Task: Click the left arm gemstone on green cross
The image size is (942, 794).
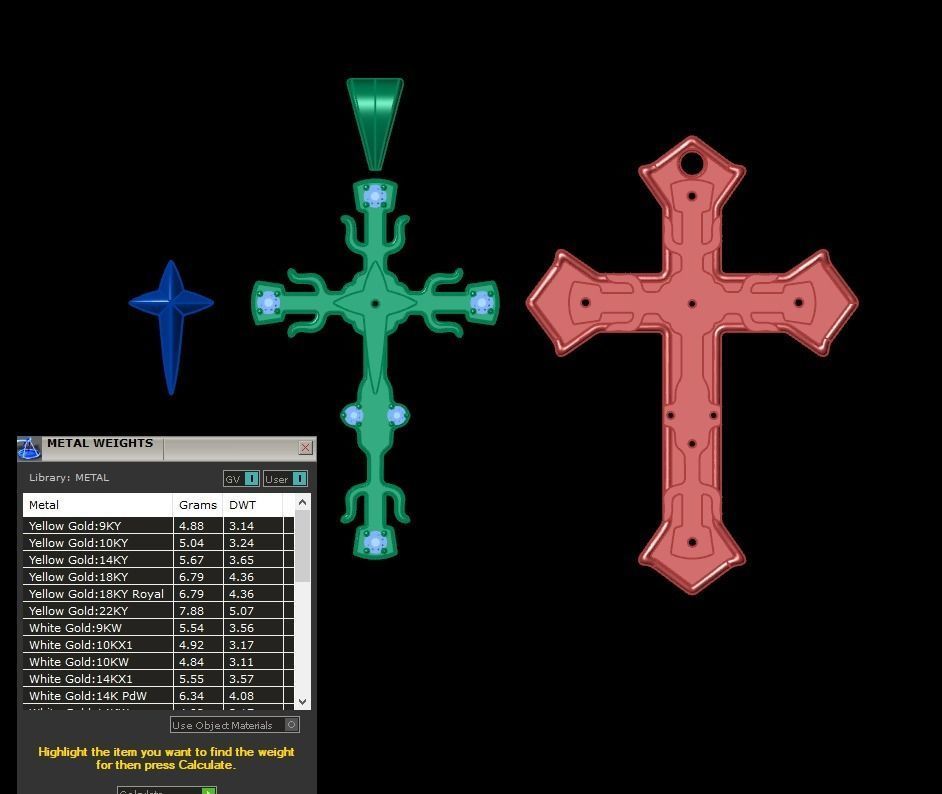Action: (x=268, y=302)
